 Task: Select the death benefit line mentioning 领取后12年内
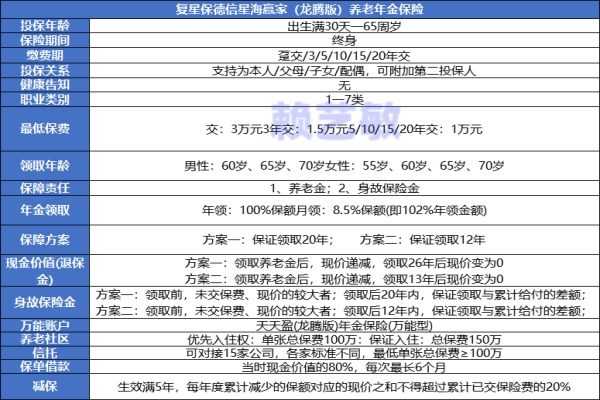(341, 310)
